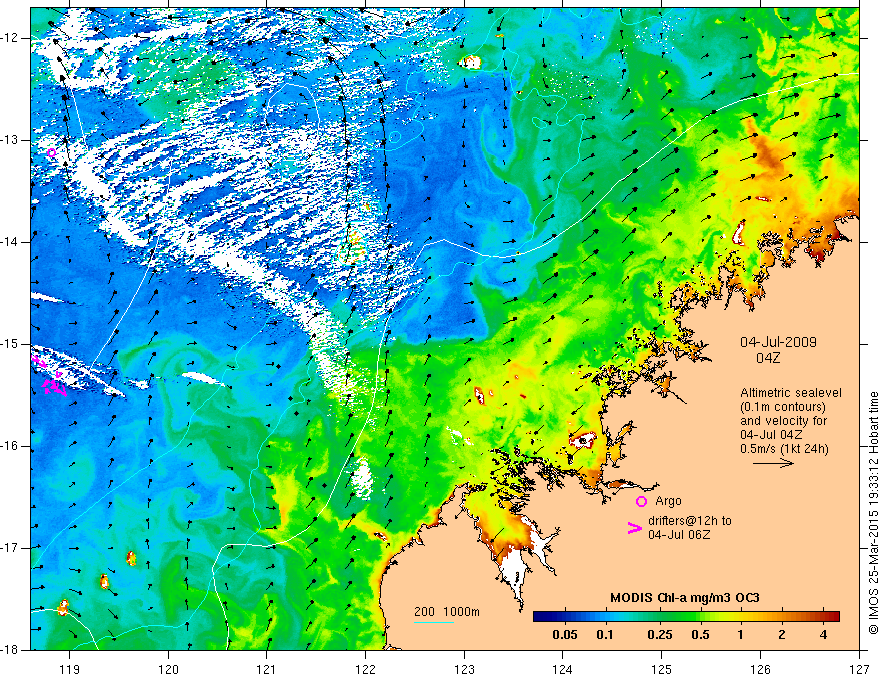
Task: Click the 04-Jul-2009 date label
Action: pos(778,342)
